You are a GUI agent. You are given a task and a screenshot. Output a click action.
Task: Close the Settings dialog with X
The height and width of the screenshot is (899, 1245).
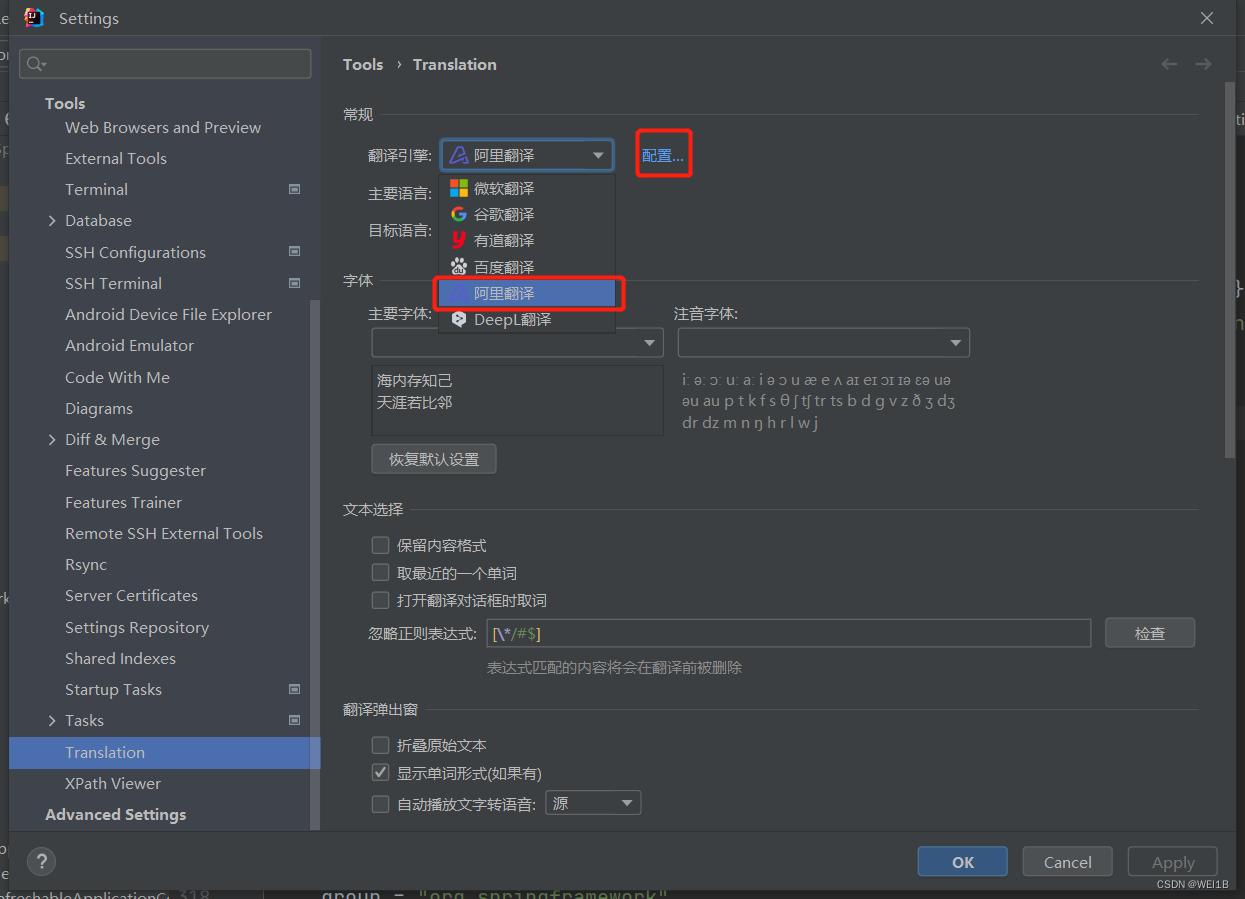point(1207,18)
